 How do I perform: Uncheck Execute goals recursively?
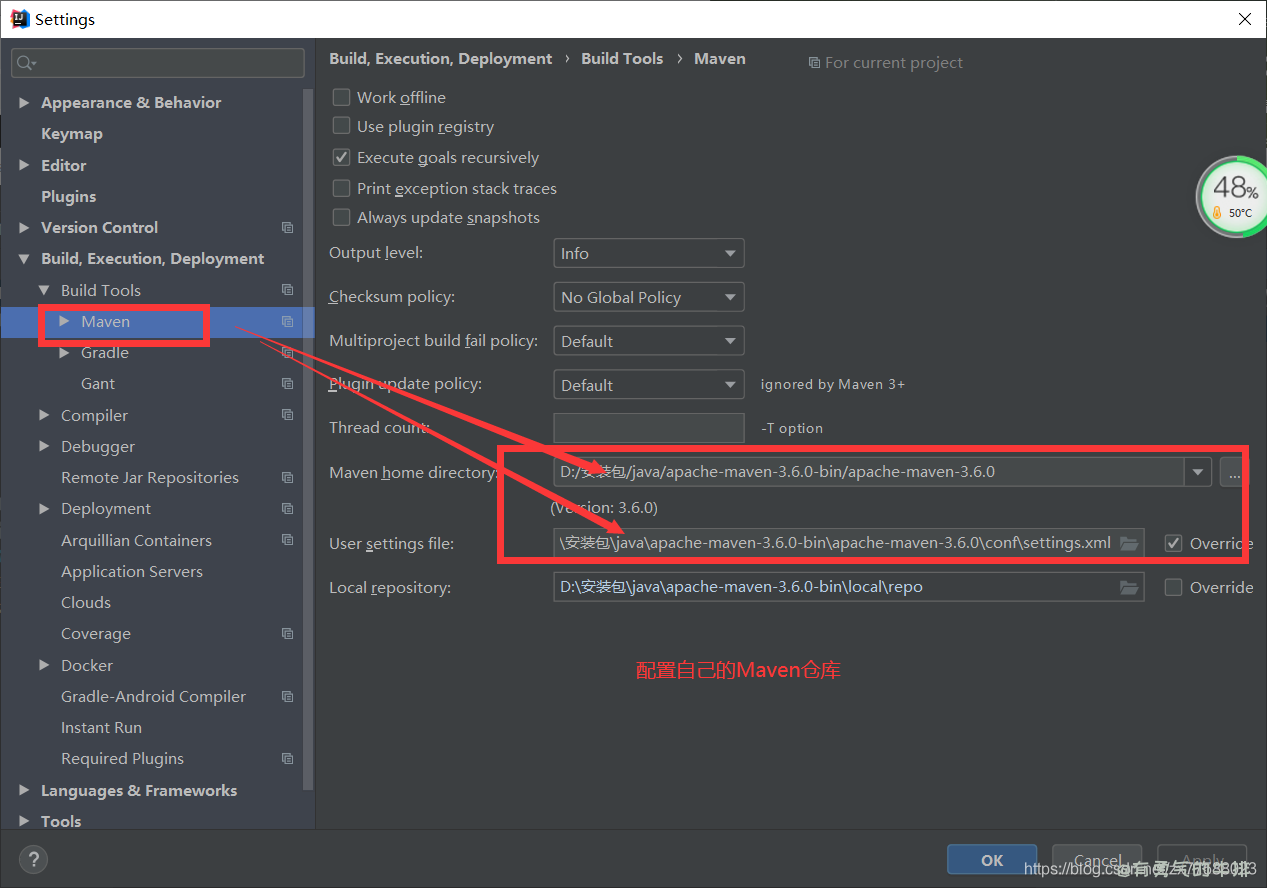click(341, 157)
